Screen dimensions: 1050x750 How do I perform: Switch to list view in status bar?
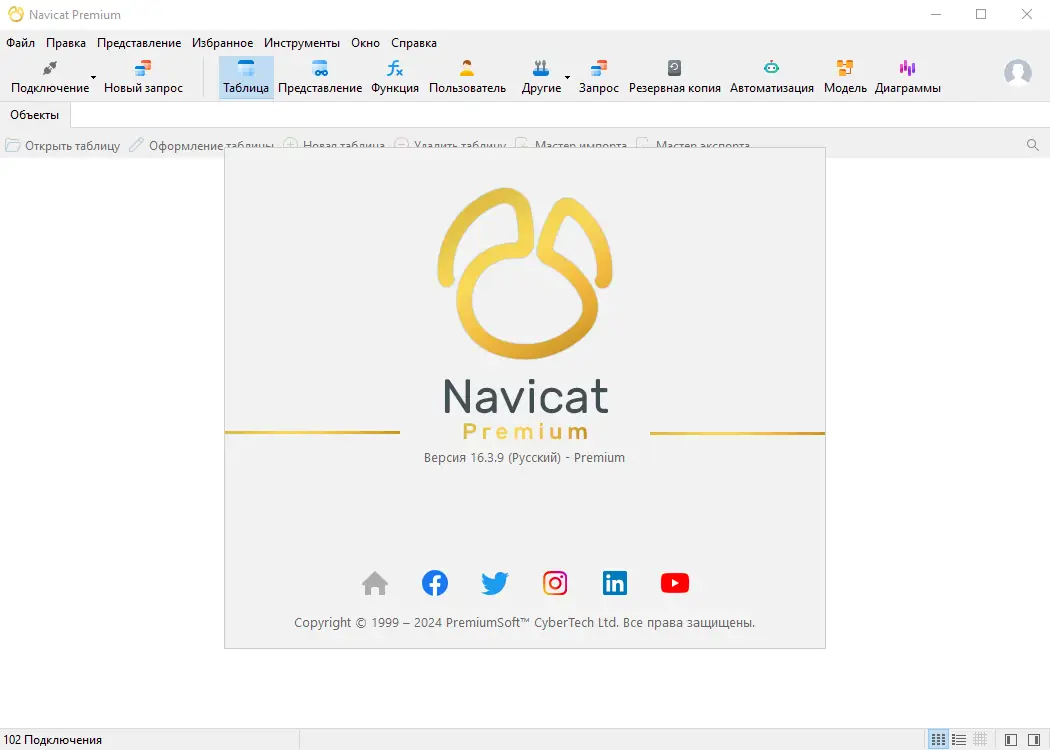[959, 740]
